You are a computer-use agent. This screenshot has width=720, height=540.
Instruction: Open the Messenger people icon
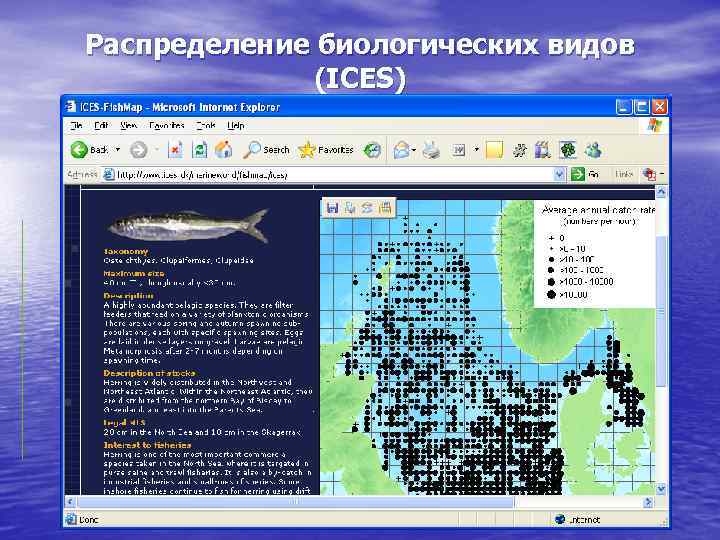click(x=593, y=150)
